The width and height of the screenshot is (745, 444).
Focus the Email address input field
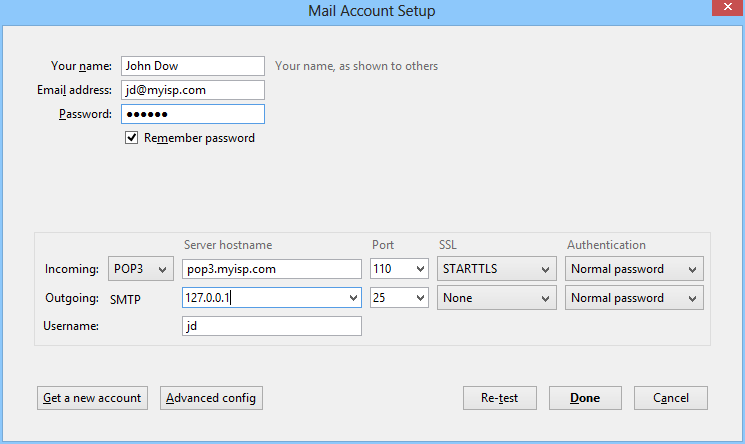click(192, 90)
